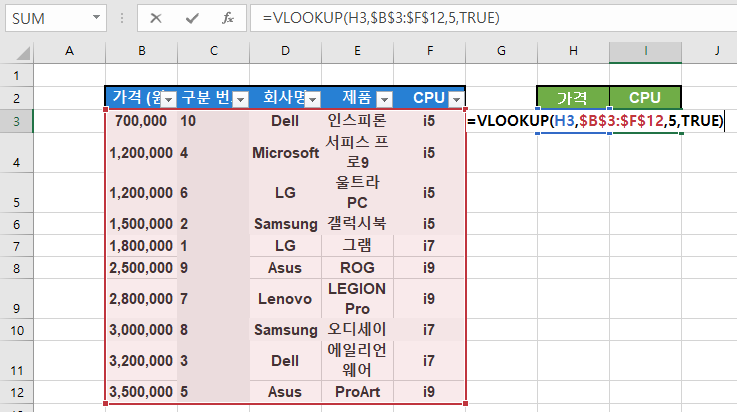Click price cell 2,800,000
737x412 pixels.
tap(141, 299)
